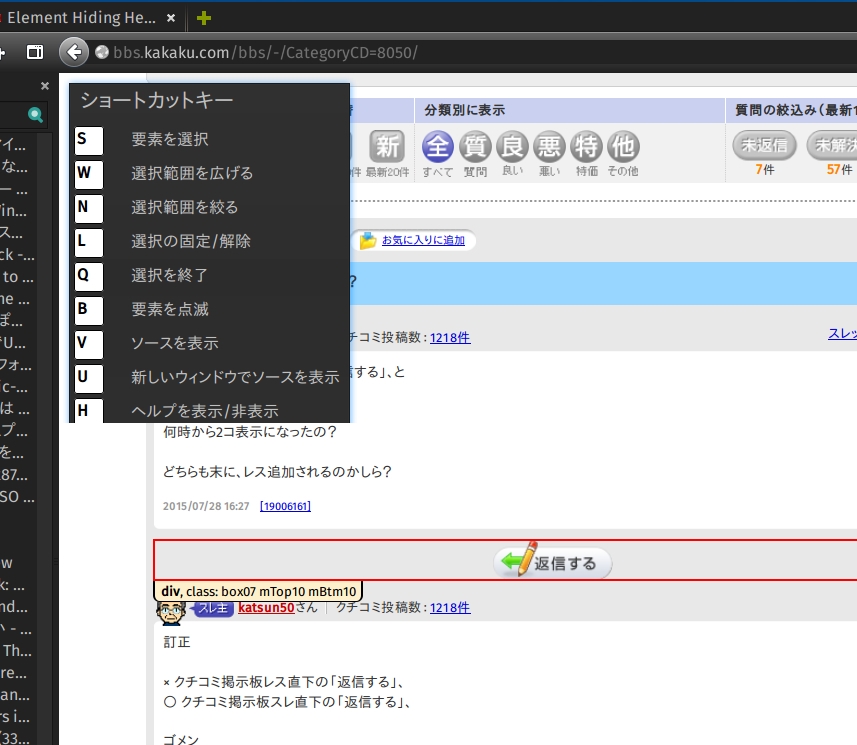857x745 pixels.
Task: Click the スレ主 badge
Action: tap(213, 608)
